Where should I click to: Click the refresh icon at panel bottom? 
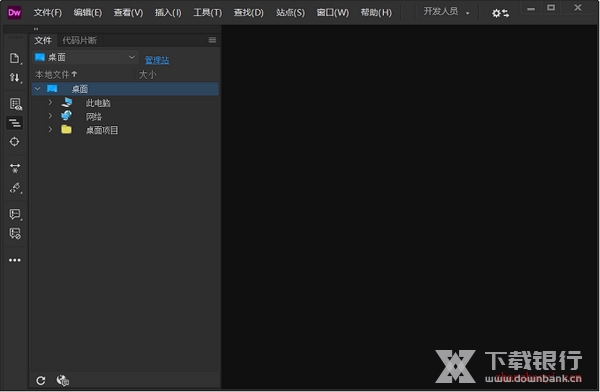pos(41,381)
